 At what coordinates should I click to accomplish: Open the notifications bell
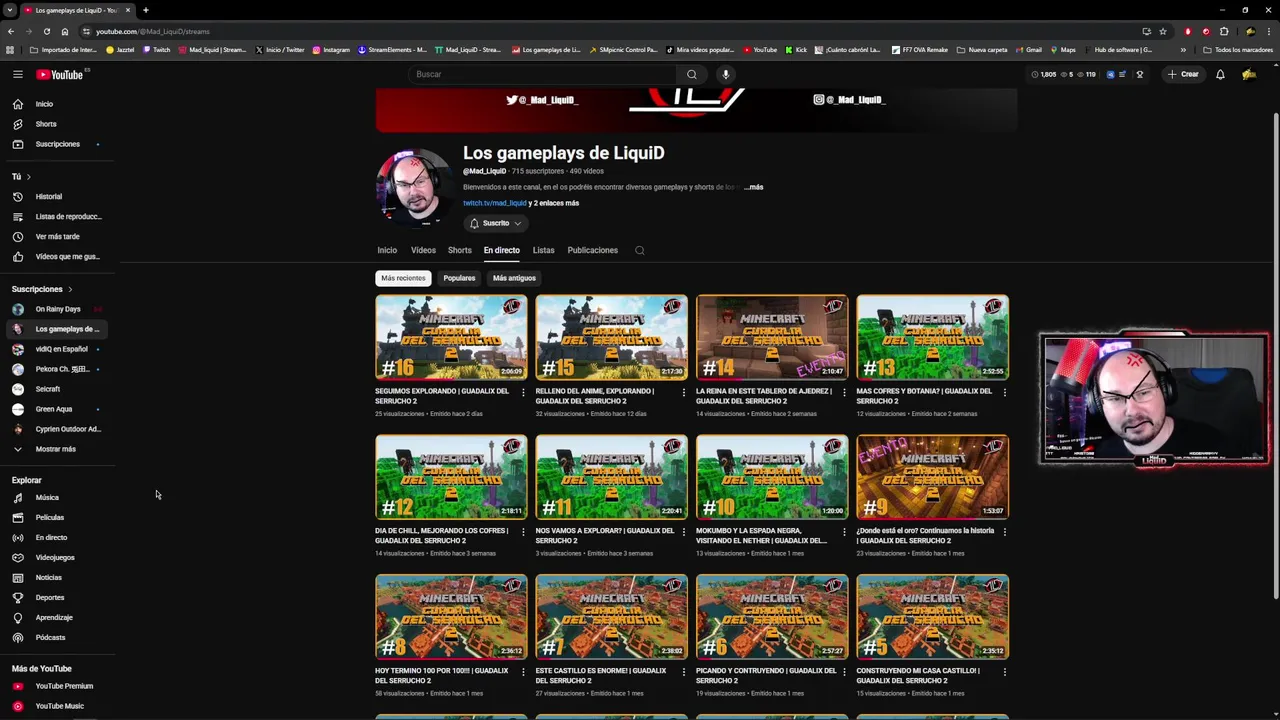tap(1220, 74)
